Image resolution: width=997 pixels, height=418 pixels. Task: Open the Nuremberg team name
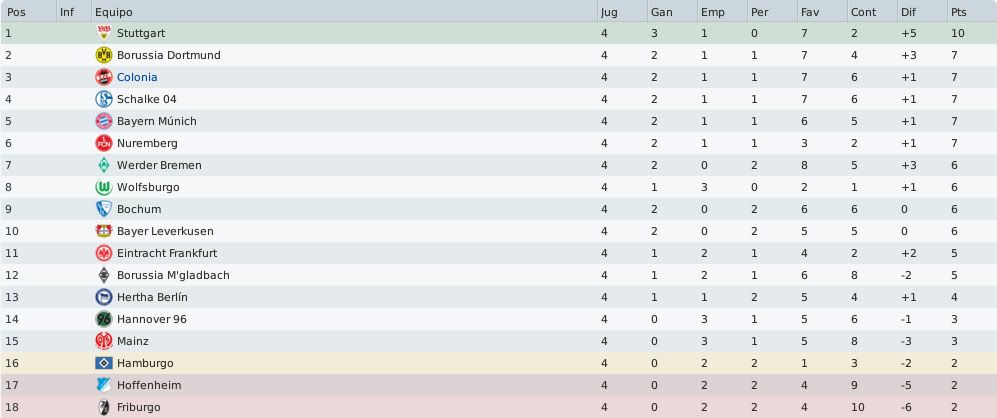tap(147, 143)
